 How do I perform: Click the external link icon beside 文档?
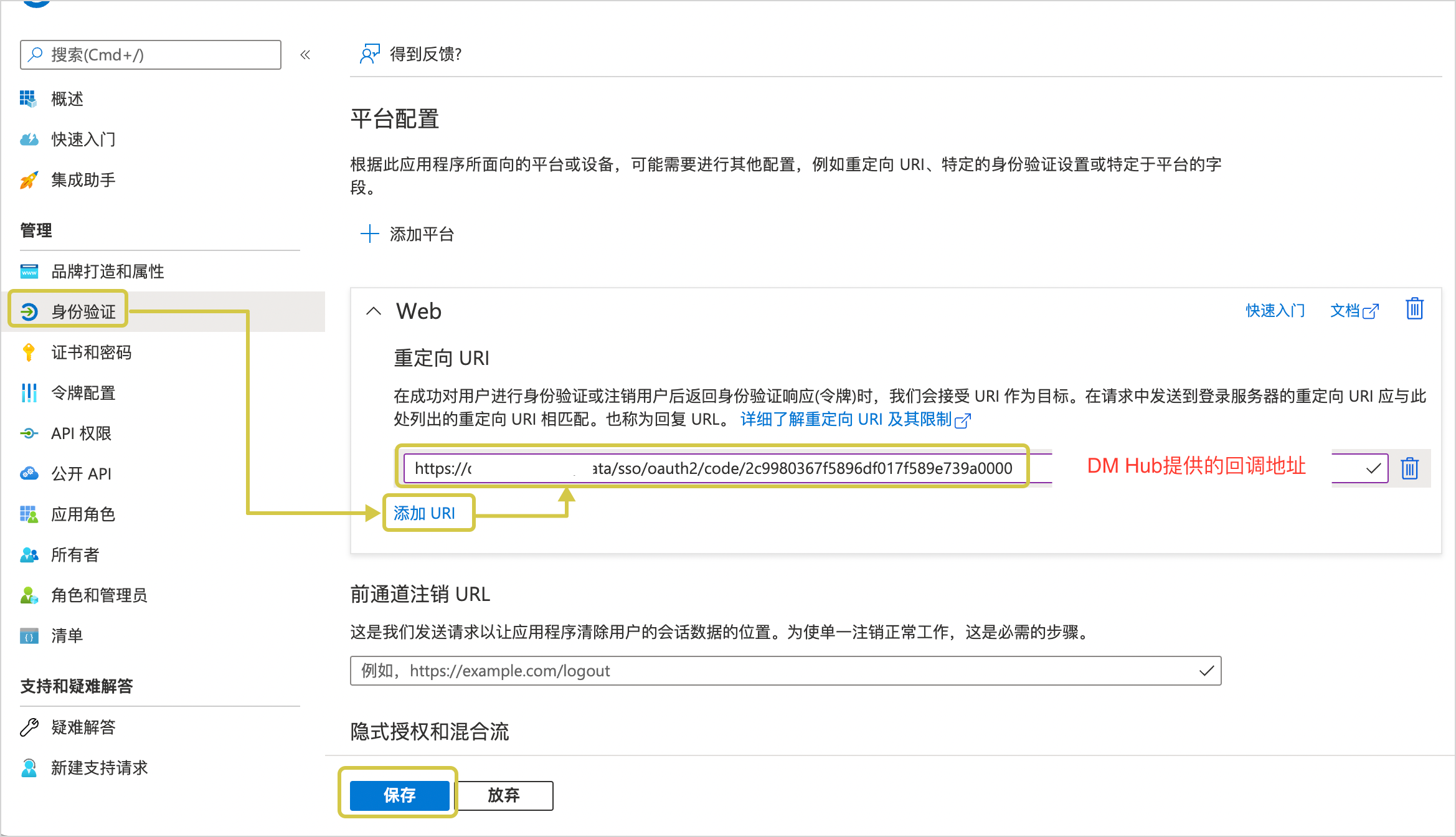1371,311
